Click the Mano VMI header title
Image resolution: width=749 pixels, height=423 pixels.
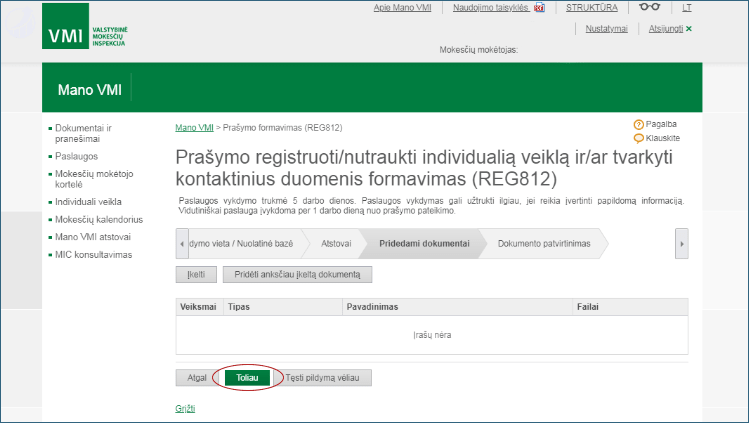tap(90, 90)
